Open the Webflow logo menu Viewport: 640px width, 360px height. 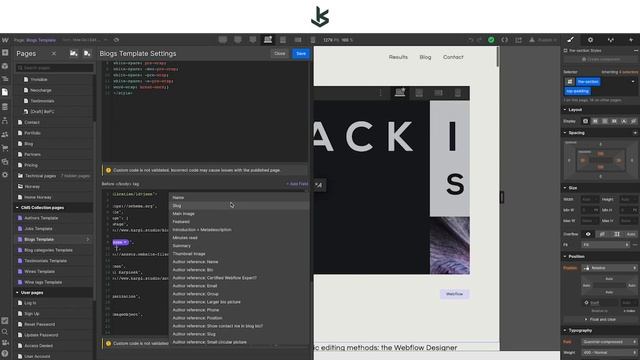[5, 40]
